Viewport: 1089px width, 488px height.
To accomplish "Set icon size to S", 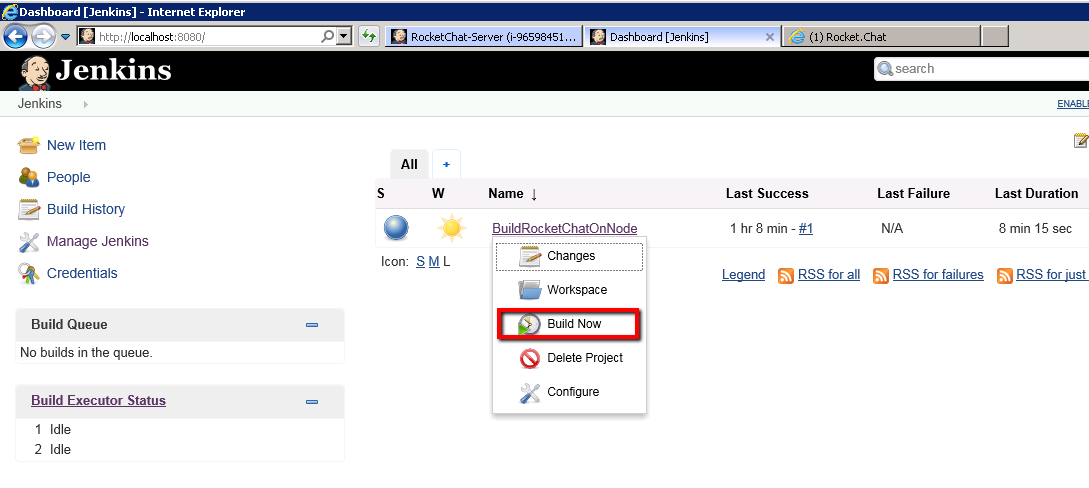I will coord(420,262).
